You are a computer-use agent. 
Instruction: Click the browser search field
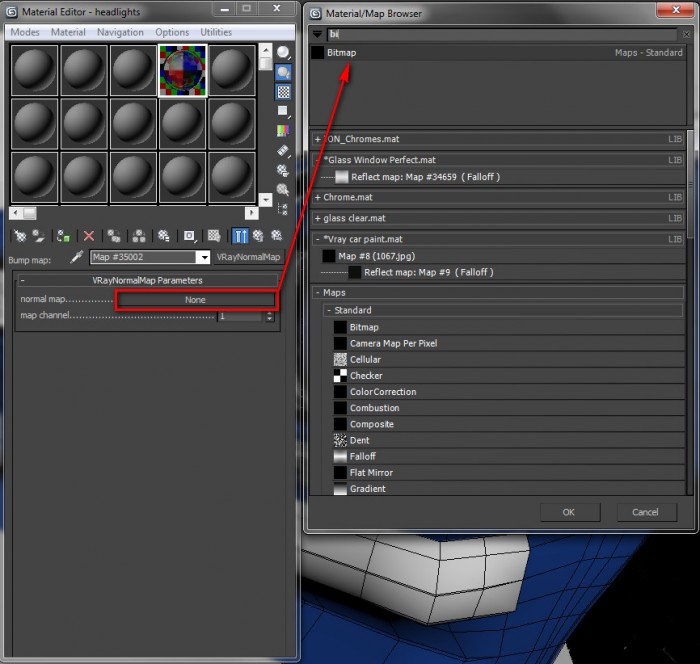(x=502, y=34)
